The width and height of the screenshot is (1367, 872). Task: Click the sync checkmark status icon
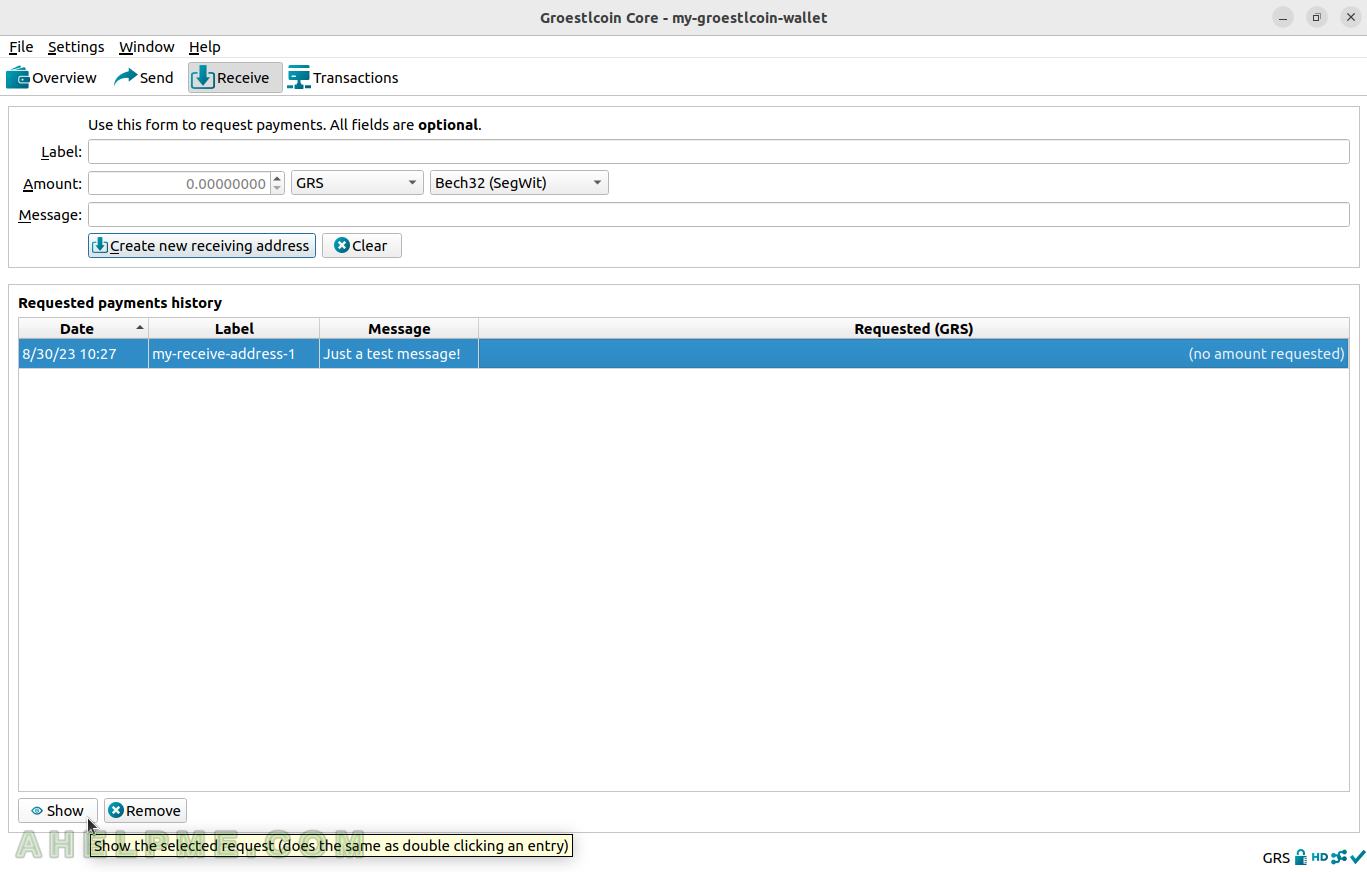pyautogui.click(x=1357, y=857)
